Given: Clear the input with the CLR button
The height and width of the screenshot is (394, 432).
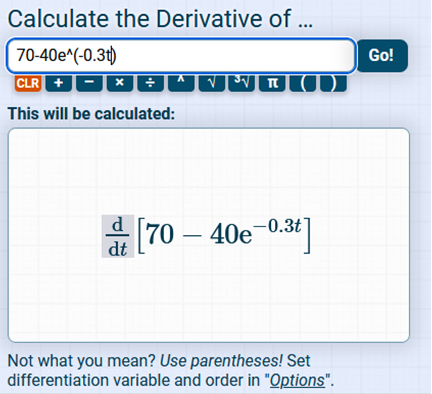Looking at the screenshot, I should pos(28,83).
